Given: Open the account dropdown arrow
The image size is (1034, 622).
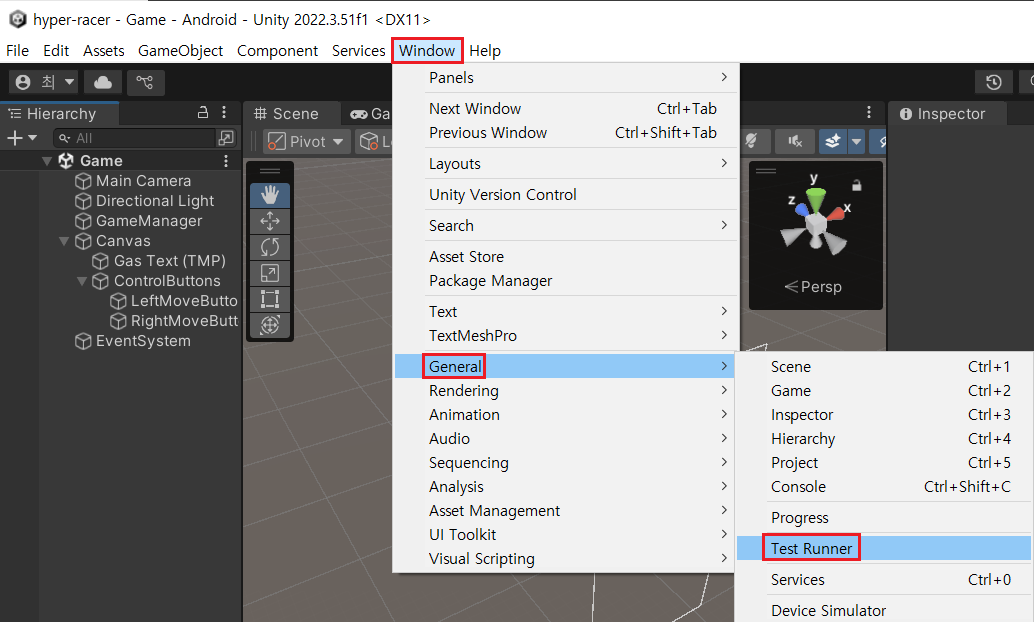Looking at the screenshot, I should click(69, 82).
